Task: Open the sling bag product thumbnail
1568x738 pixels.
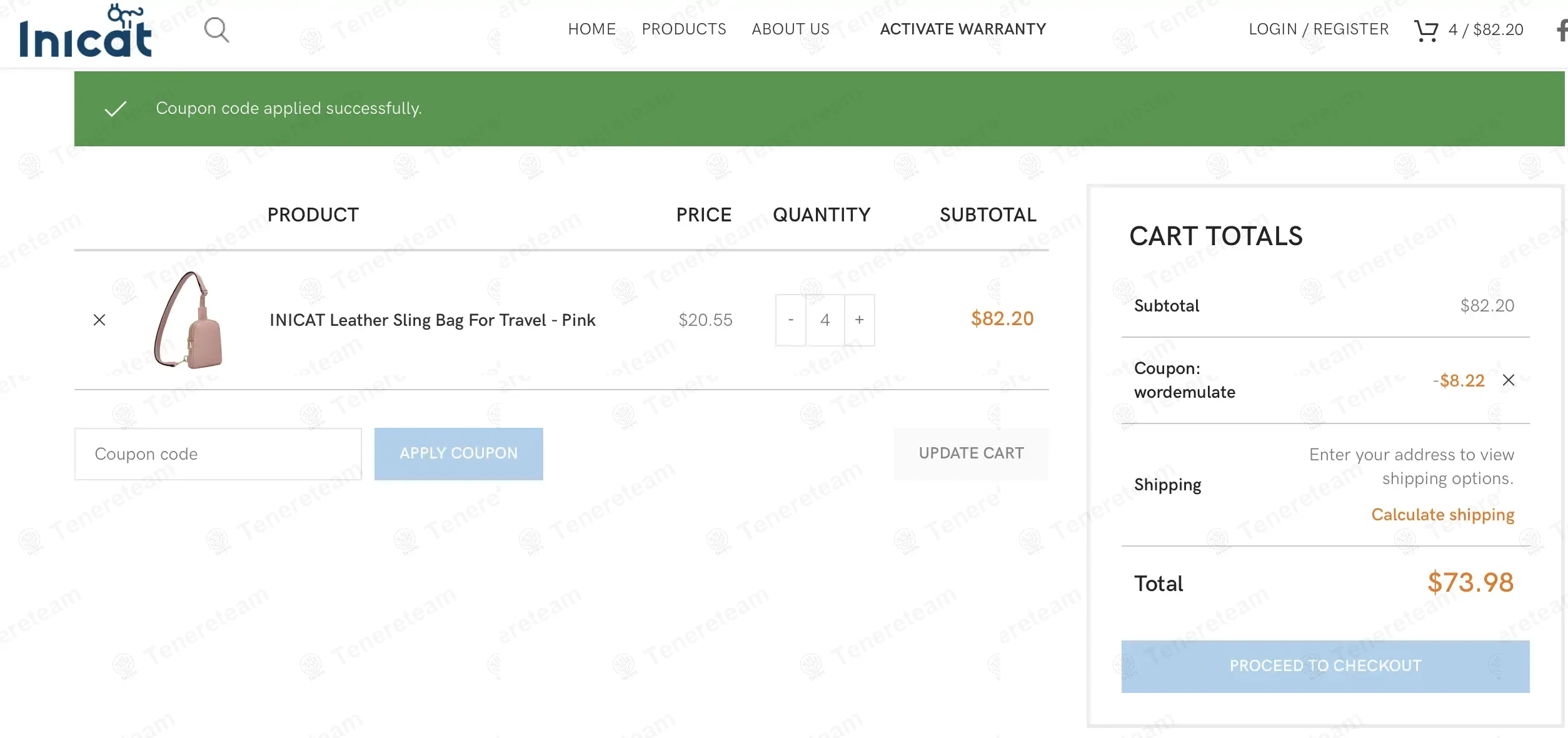Action: (x=188, y=320)
